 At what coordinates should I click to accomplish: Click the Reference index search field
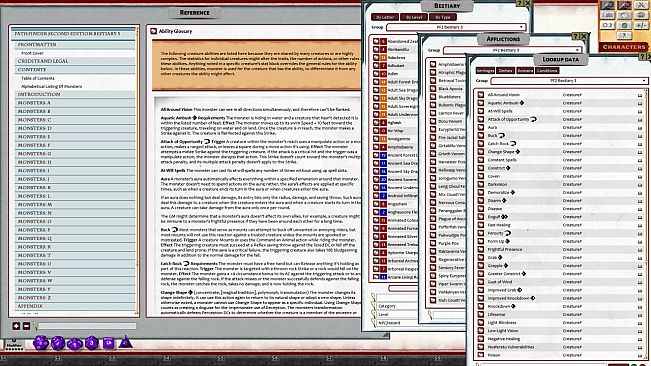point(86,326)
